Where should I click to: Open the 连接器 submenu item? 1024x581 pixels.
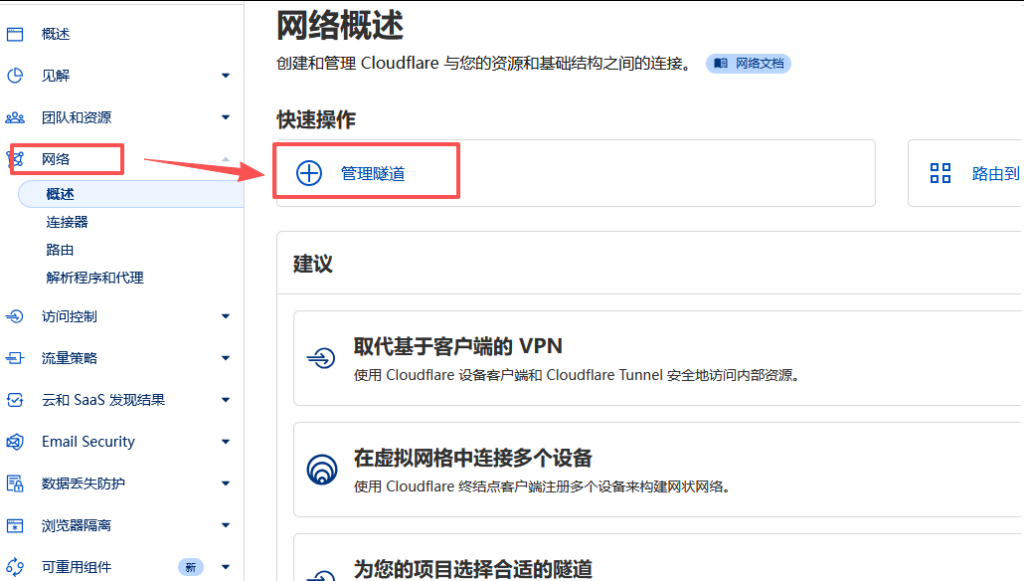[x=67, y=222]
